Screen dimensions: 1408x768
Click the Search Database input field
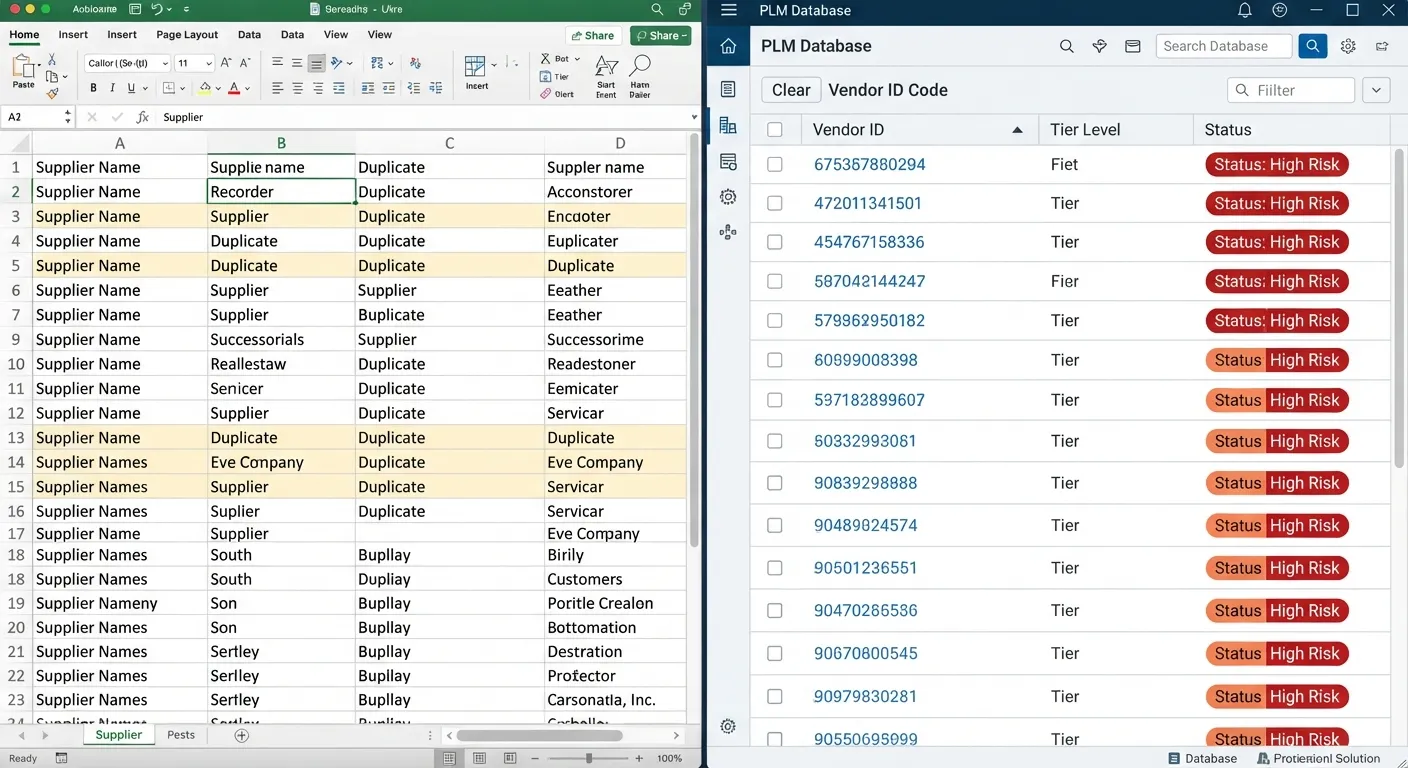[1223, 46]
